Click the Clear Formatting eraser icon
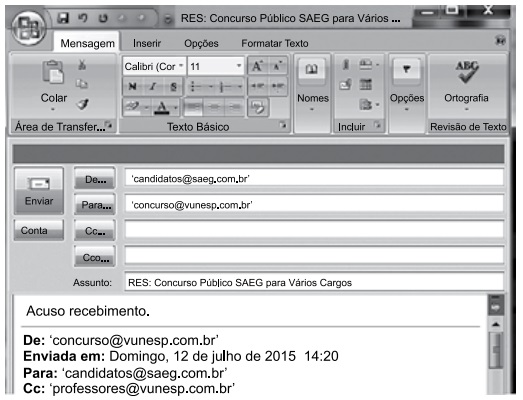This screenshot has width=523, height=400. (x=258, y=107)
